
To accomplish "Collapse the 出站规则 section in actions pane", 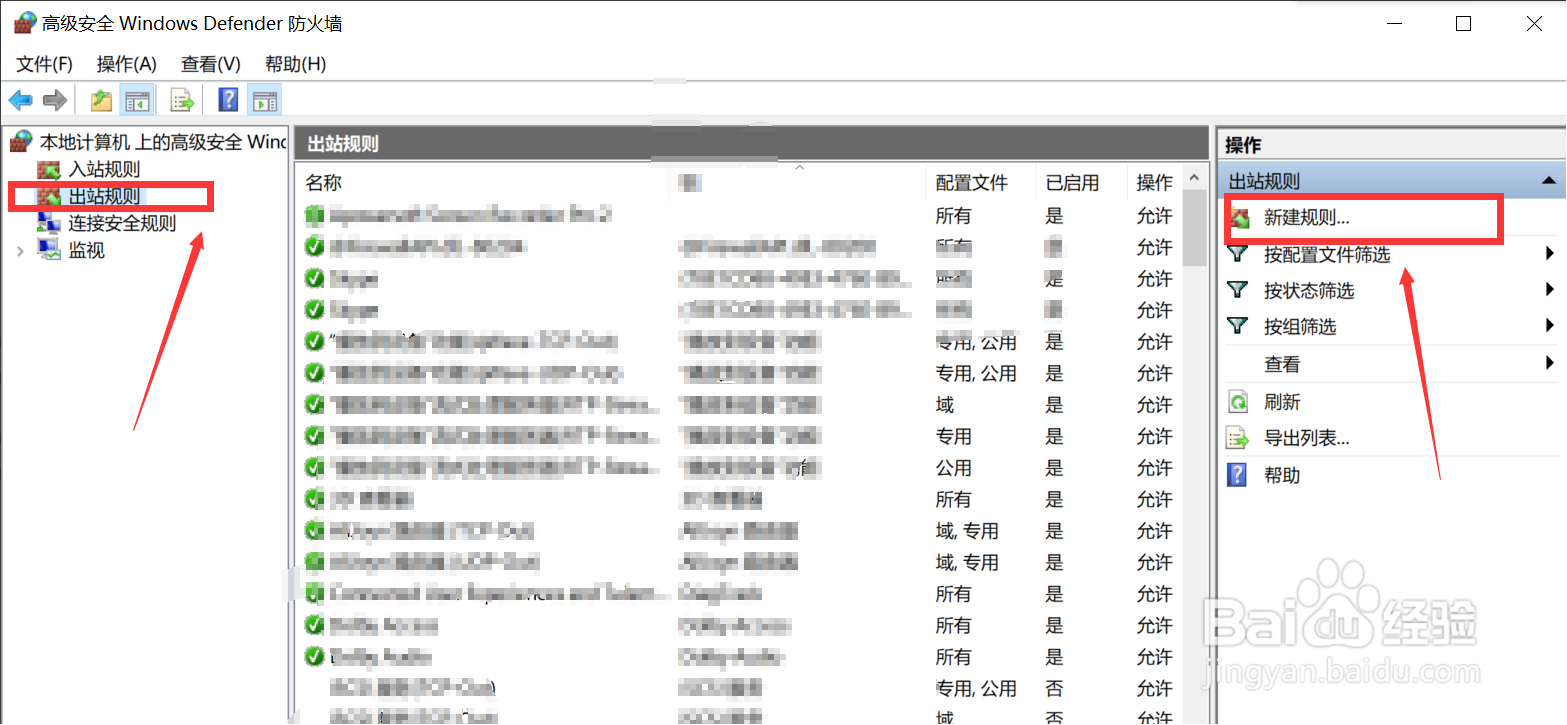I will pos(1549,181).
